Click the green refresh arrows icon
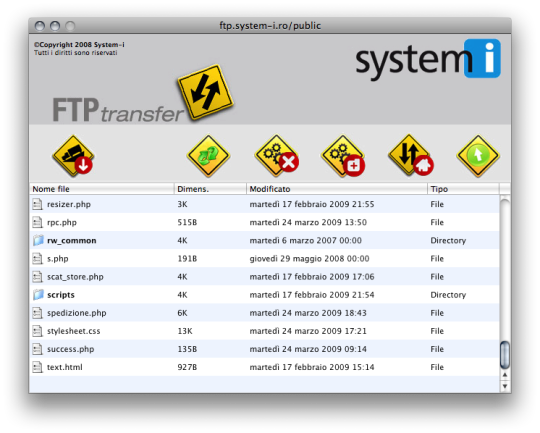This screenshot has height=433, width=540. coord(208,156)
